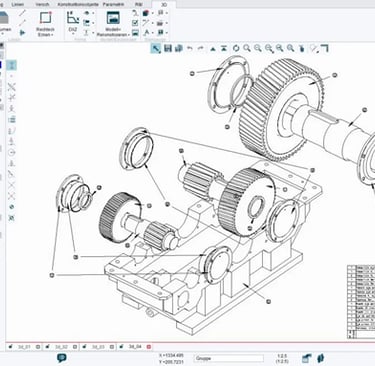This screenshot has height=366, width=375.
Task: Select the arrow selection tool in drawing toolbar
Action: (x=155, y=49)
